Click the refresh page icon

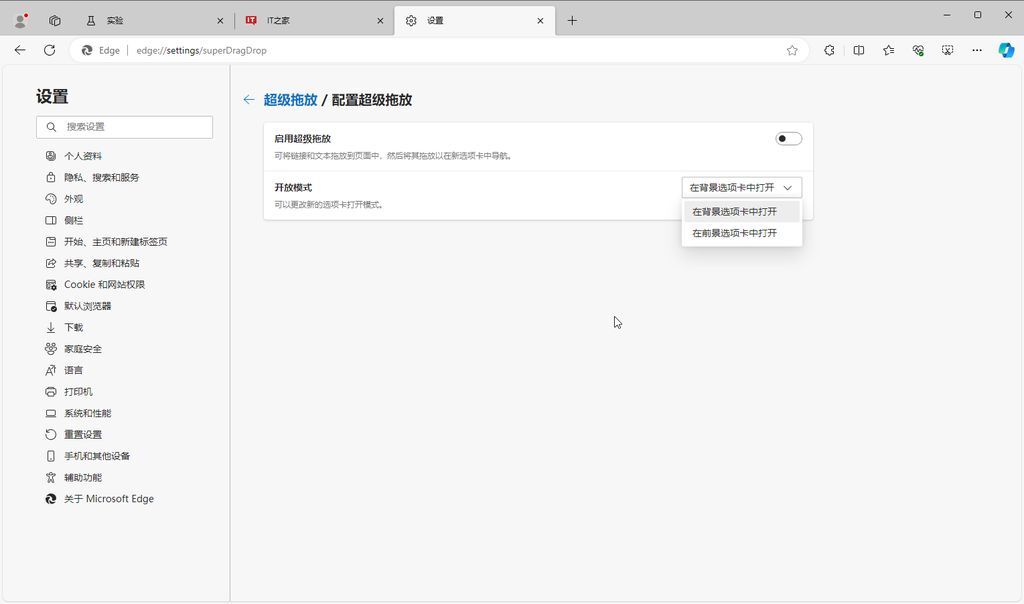click(50, 50)
